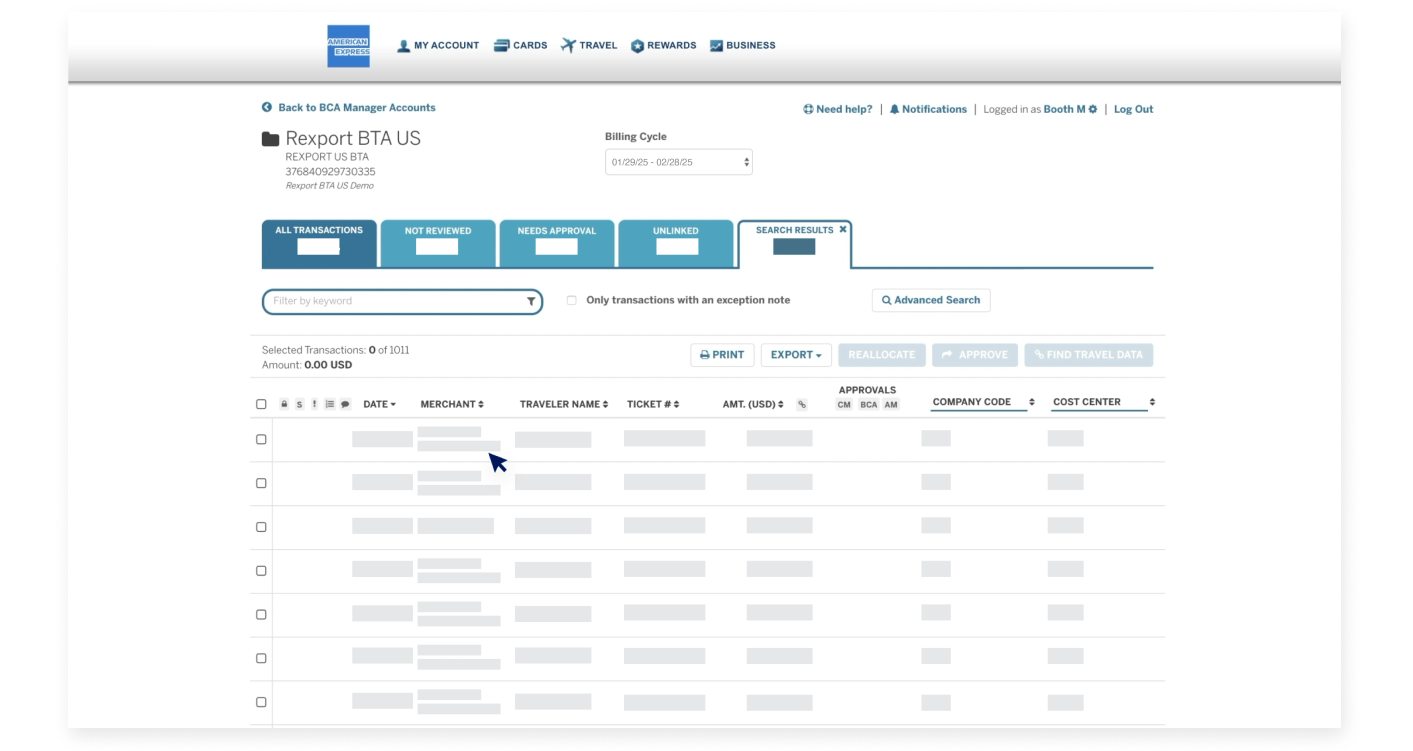The image size is (1413, 751).
Task: Open the Billing Cycle dropdown
Action: [678, 161]
